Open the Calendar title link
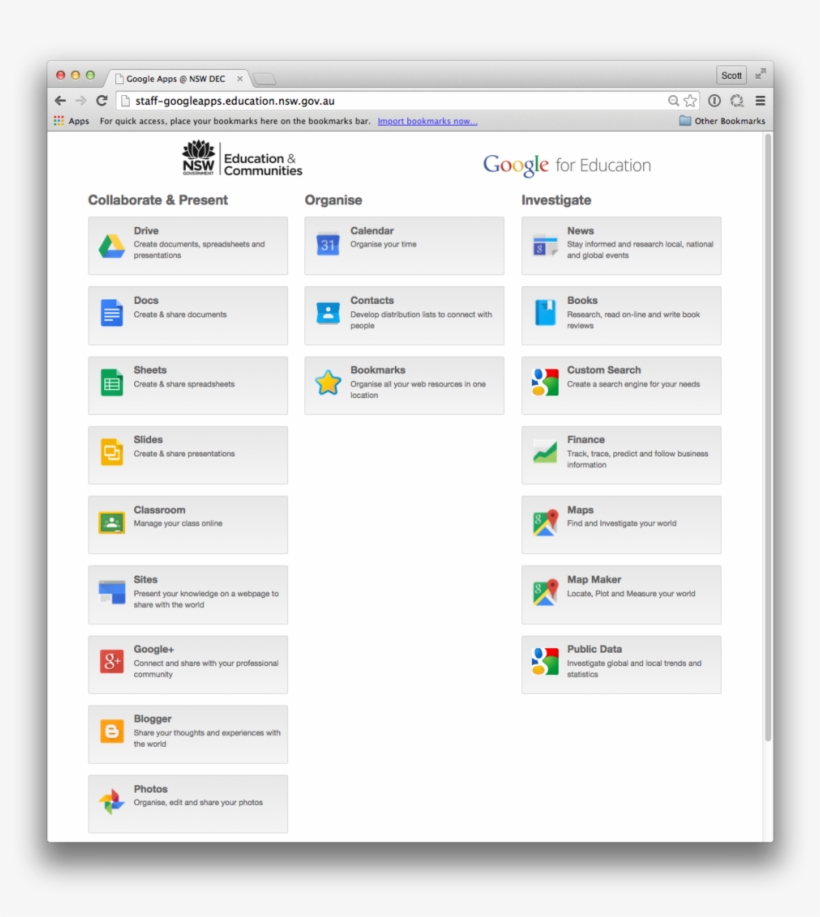820x917 pixels. (x=372, y=230)
